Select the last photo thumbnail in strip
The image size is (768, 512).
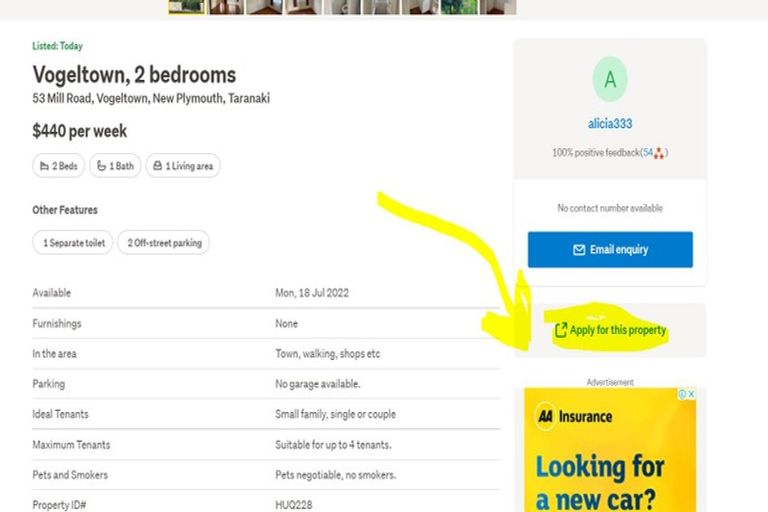pyautogui.click(x=497, y=6)
